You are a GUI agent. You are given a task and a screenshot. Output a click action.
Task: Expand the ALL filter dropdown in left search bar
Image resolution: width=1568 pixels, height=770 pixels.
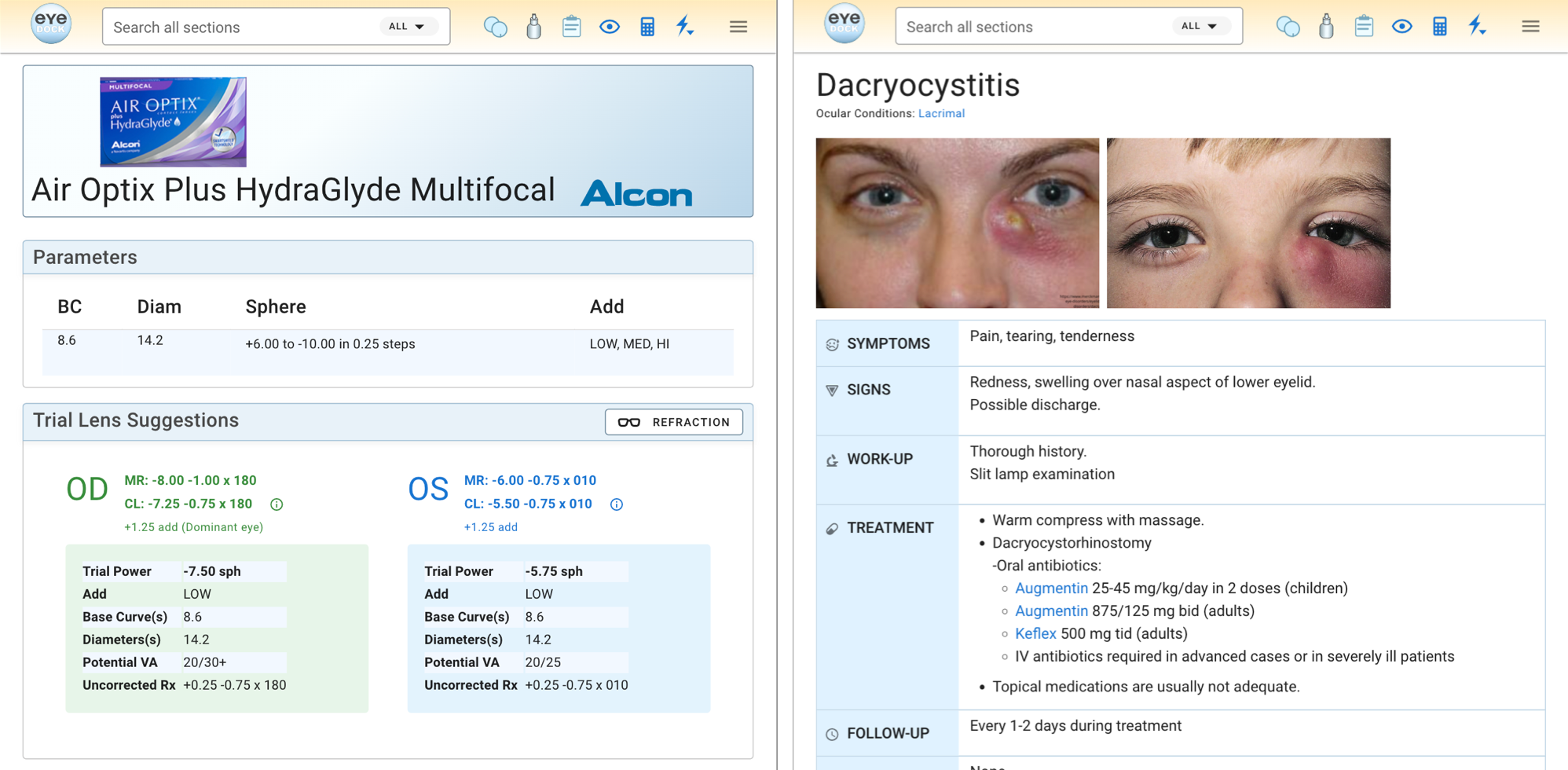[407, 27]
